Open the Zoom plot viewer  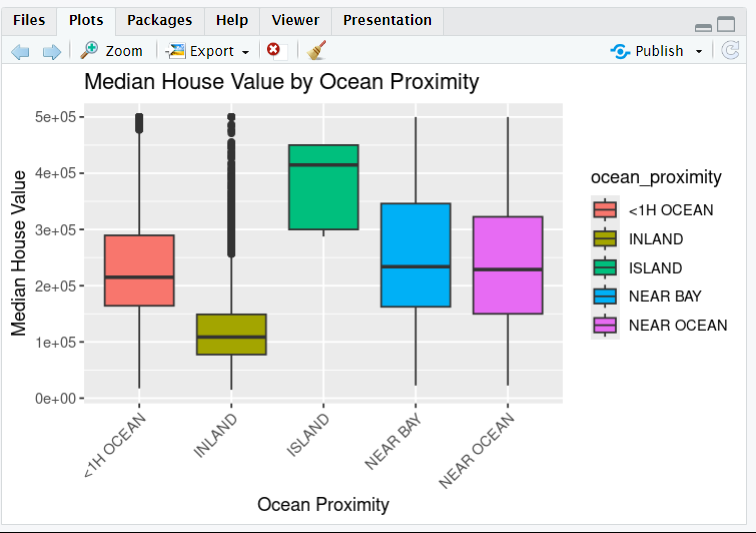(x=112, y=51)
